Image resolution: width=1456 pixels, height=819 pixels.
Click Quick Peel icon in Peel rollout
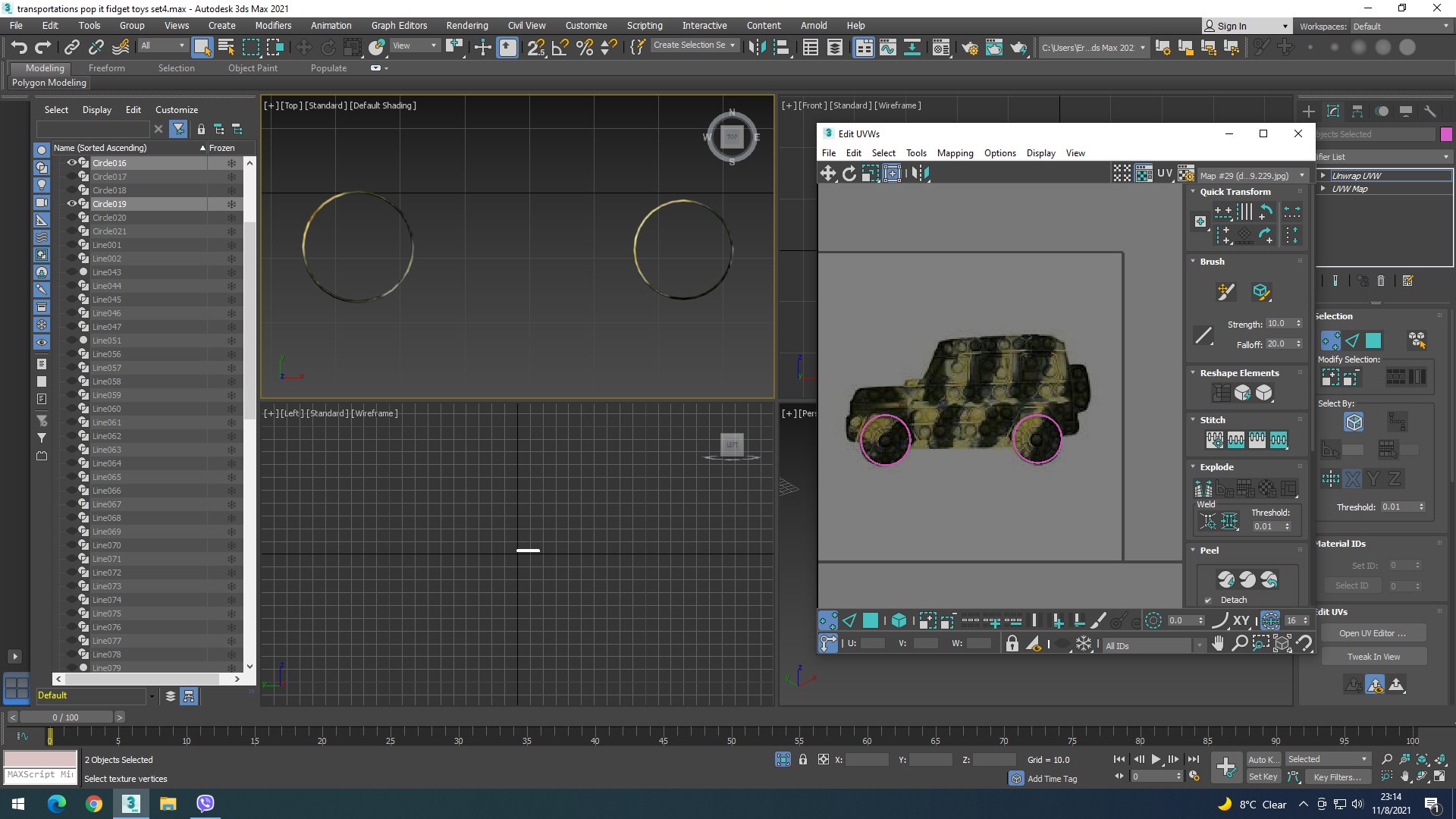[1226, 580]
